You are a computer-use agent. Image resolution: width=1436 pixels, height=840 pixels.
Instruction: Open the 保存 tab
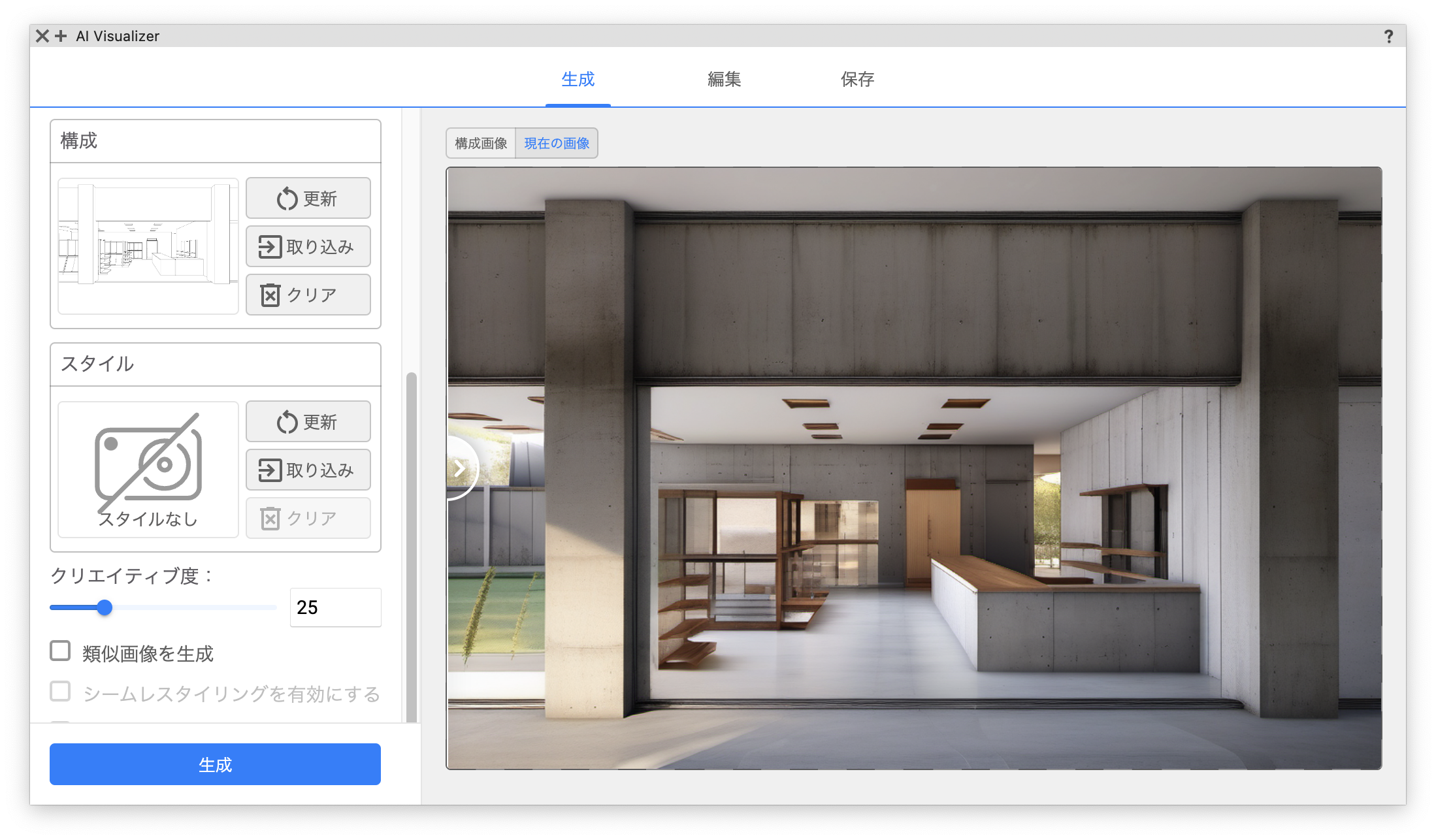tap(857, 79)
